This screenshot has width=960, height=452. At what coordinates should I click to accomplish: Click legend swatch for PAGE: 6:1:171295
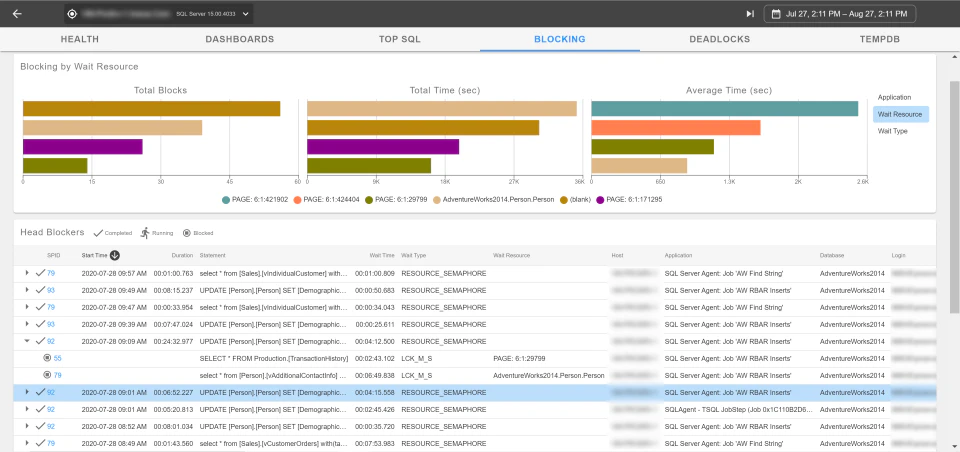coord(600,200)
